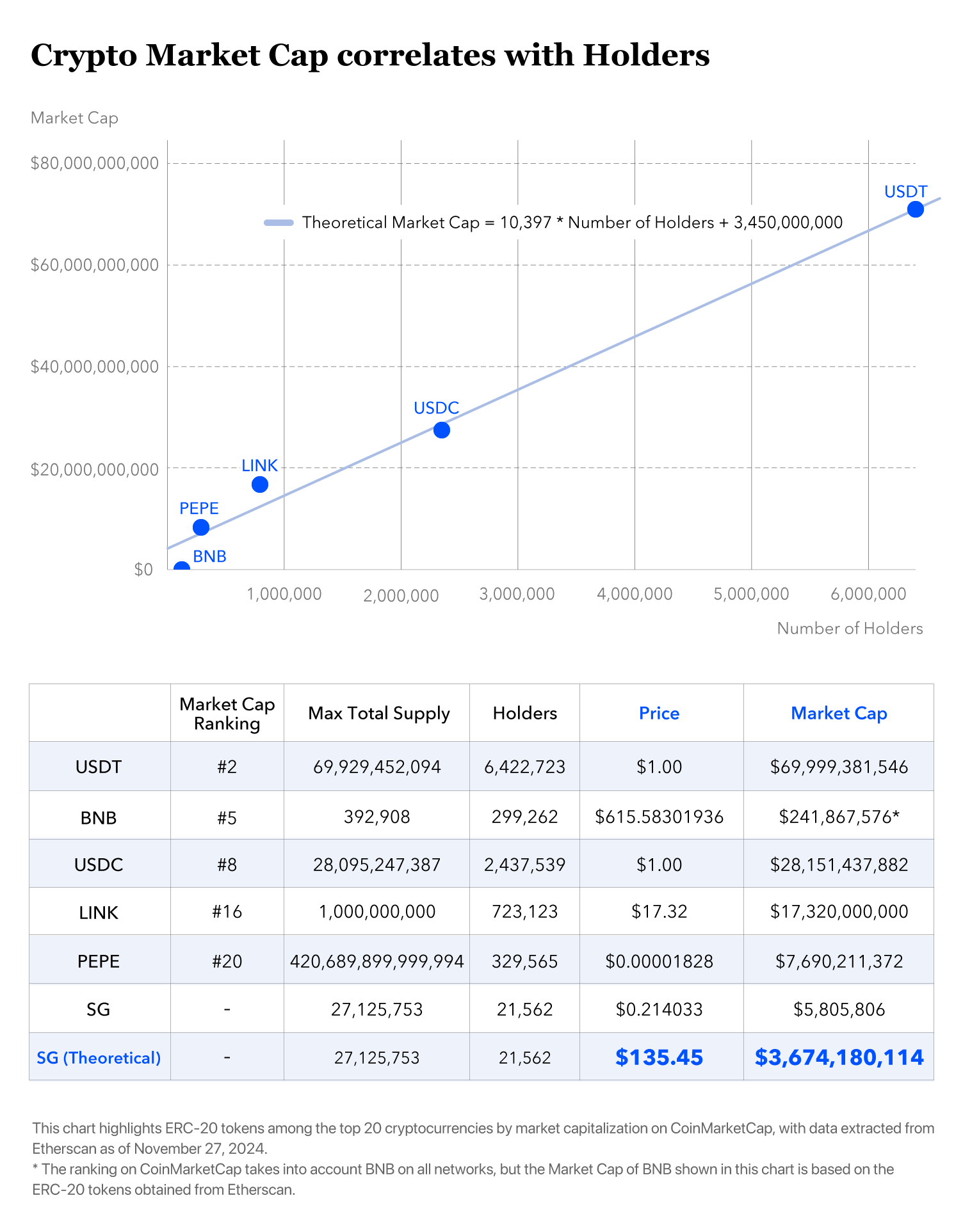Click market cap '$7,690,211,372'
963x1232 pixels.
[x=839, y=961]
